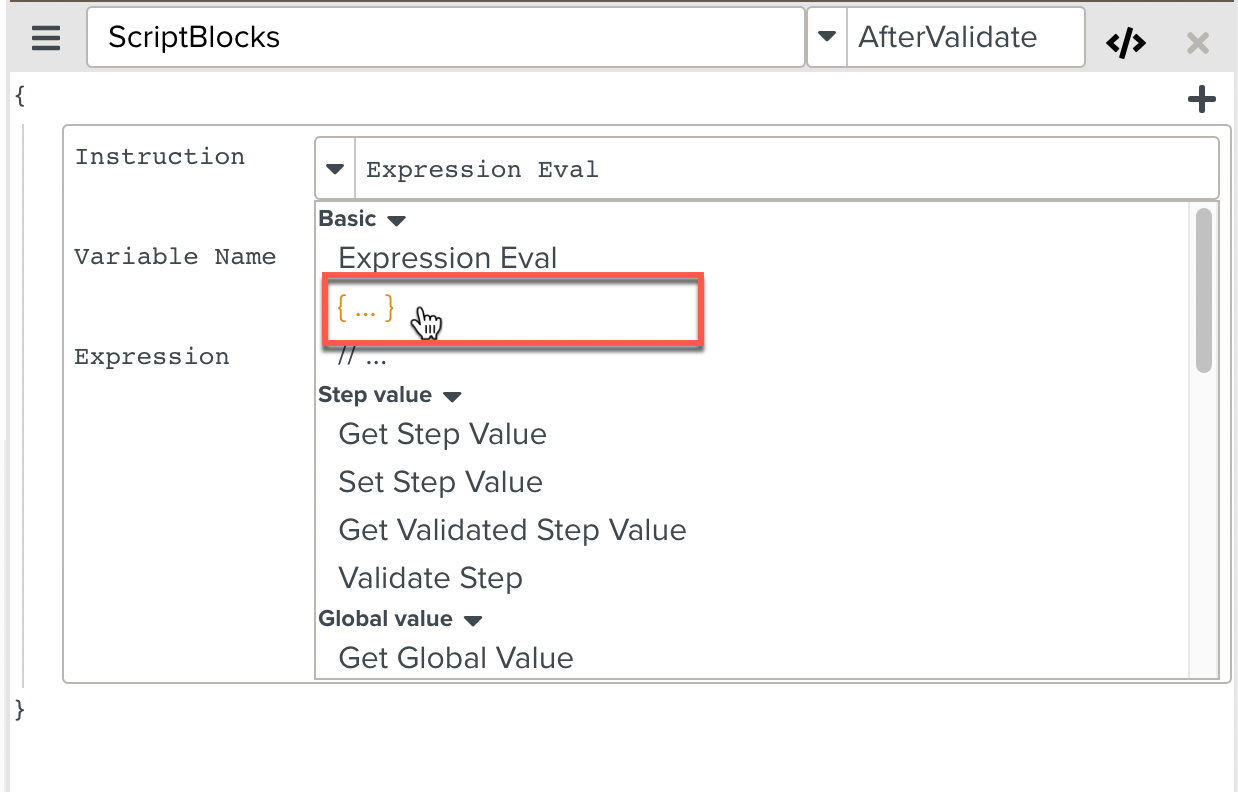Image resolution: width=1238 pixels, height=792 pixels.
Task: Pick Set Step Value instruction
Action: (x=440, y=482)
